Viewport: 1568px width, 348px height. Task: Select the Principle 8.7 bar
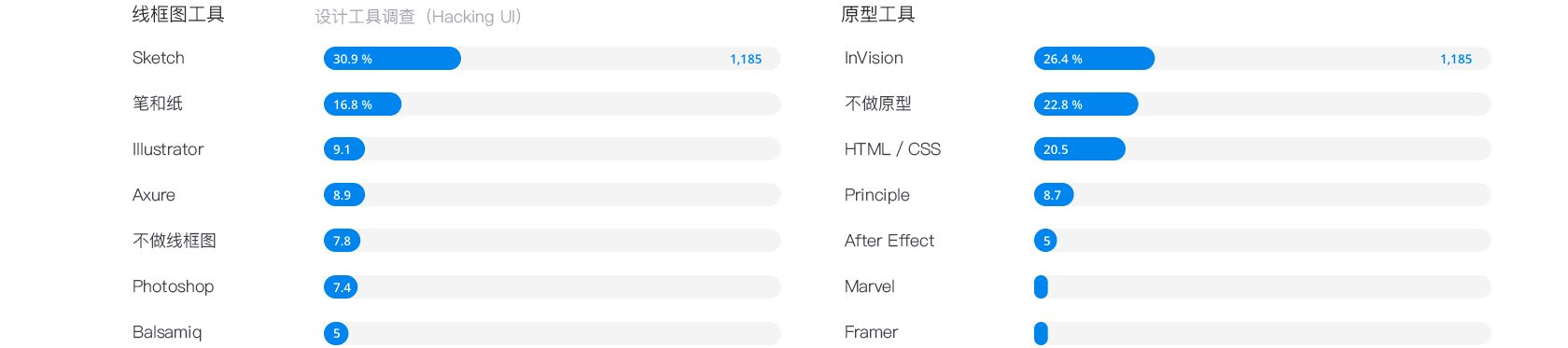[1054, 195]
